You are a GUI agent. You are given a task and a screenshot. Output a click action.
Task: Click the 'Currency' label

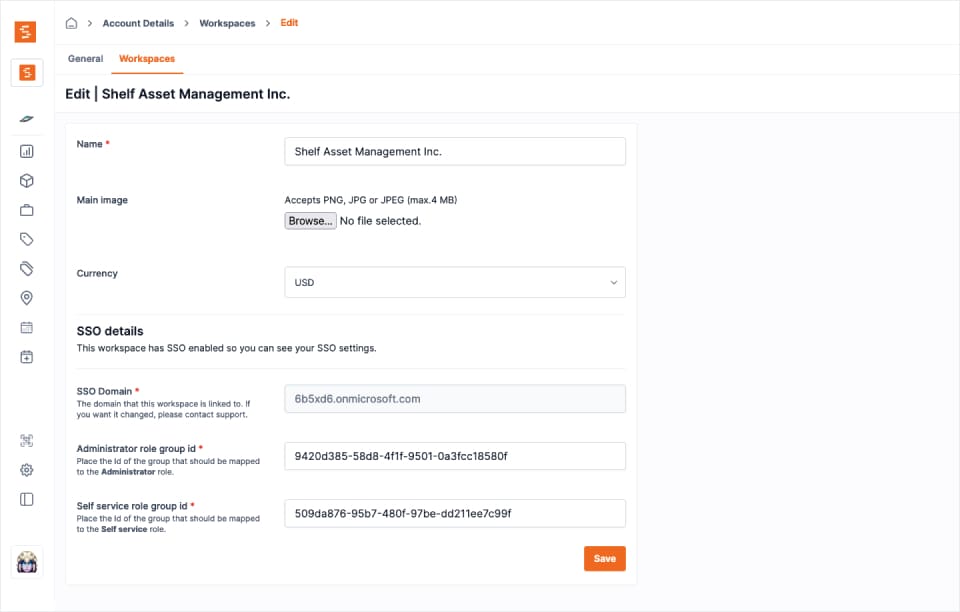(97, 274)
